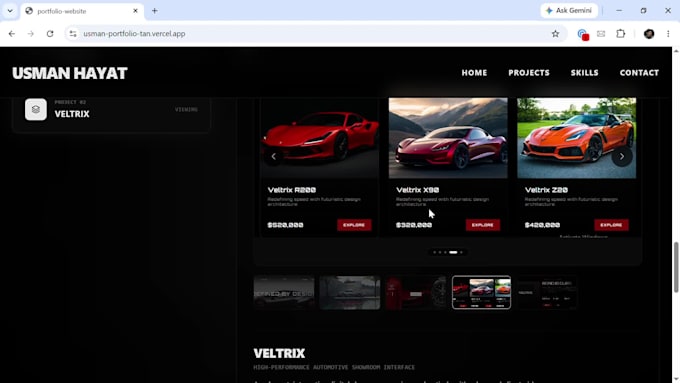Click the VELTRIX project heading
Image resolution: width=680 pixels, height=383 pixels.
279,354
